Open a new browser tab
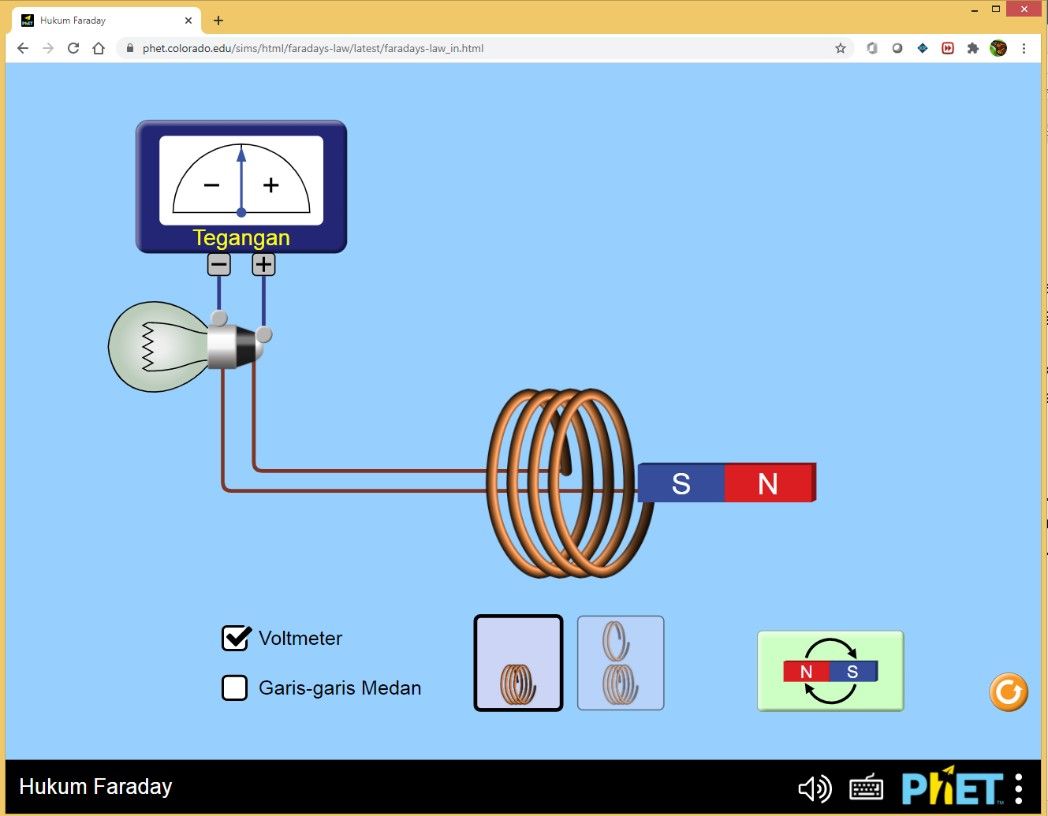This screenshot has height=816, width=1048. coord(218,19)
